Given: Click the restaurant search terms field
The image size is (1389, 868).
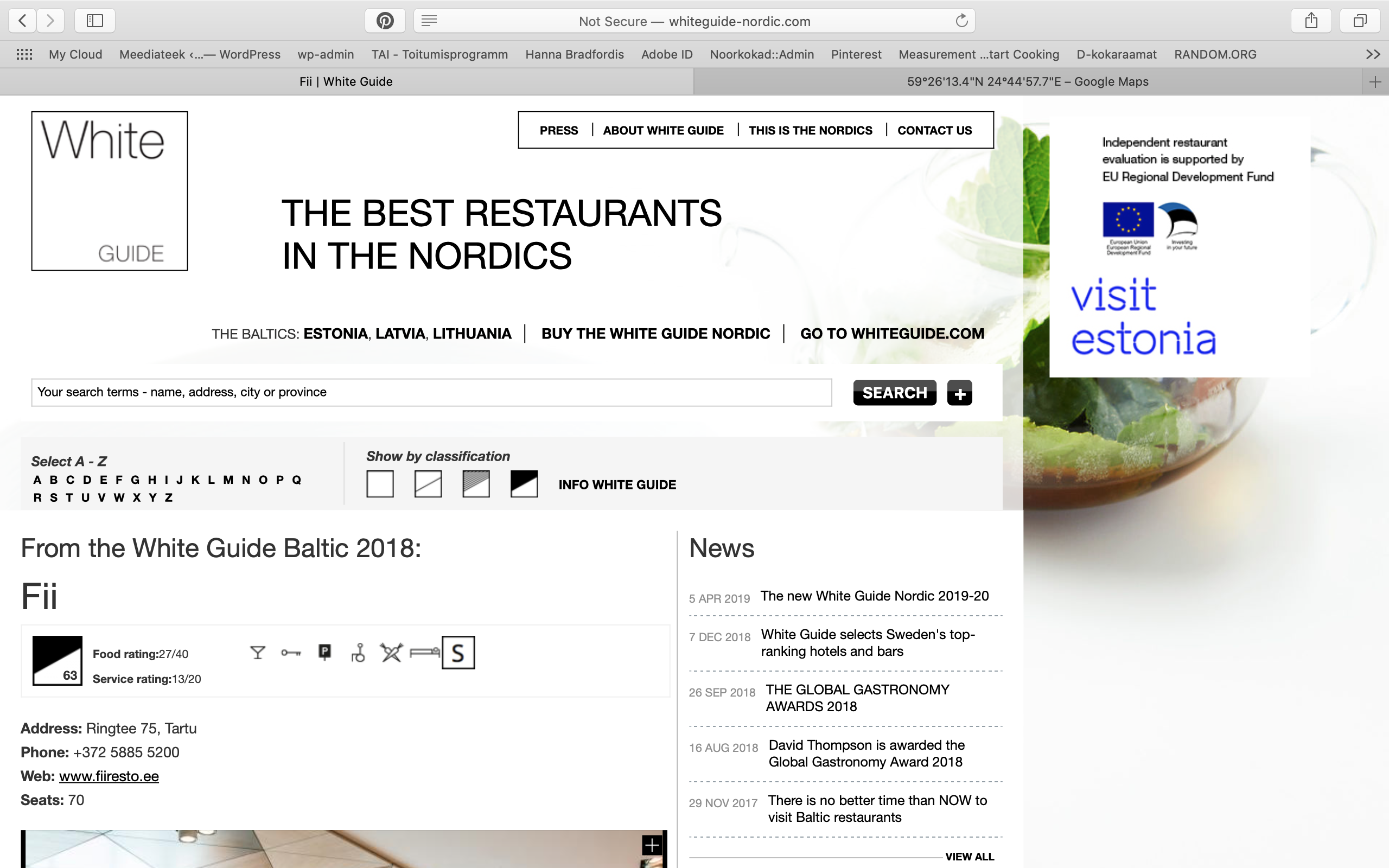Looking at the screenshot, I should (x=431, y=393).
